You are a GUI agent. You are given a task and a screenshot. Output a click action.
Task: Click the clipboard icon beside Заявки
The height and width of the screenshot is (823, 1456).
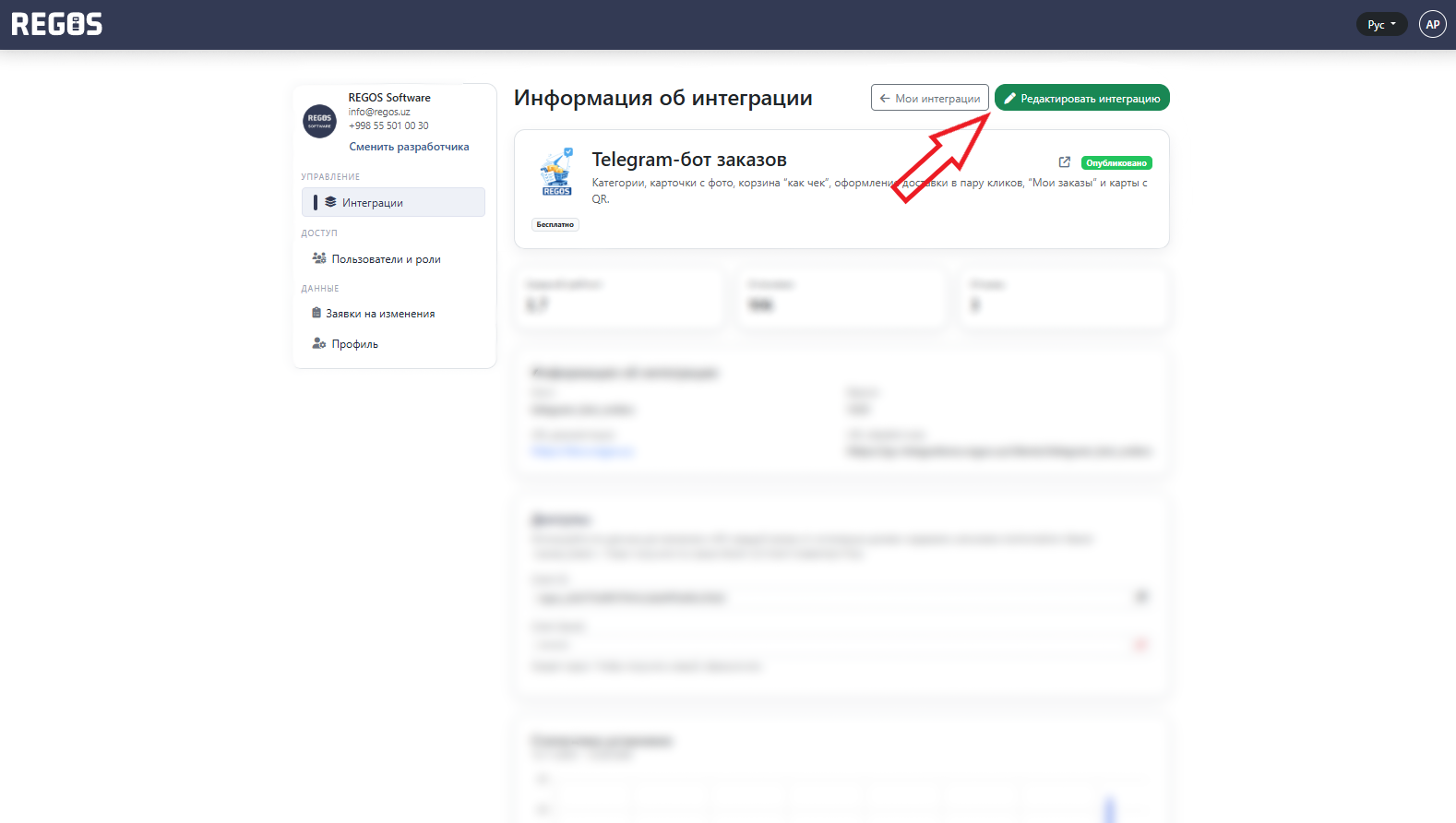(x=316, y=313)
